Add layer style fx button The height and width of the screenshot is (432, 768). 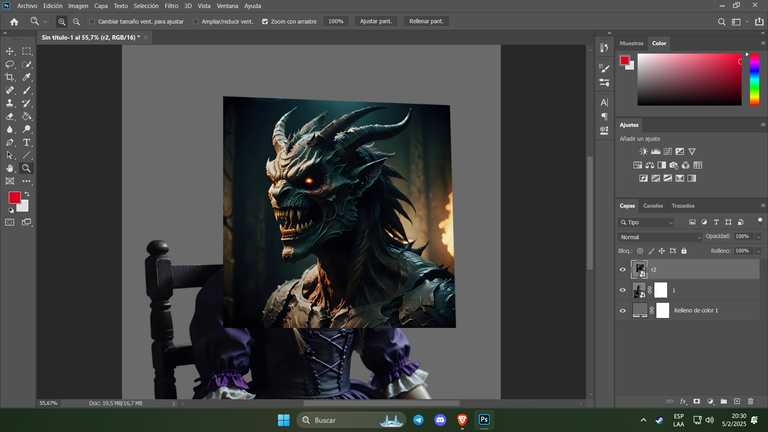click(683, 401)
